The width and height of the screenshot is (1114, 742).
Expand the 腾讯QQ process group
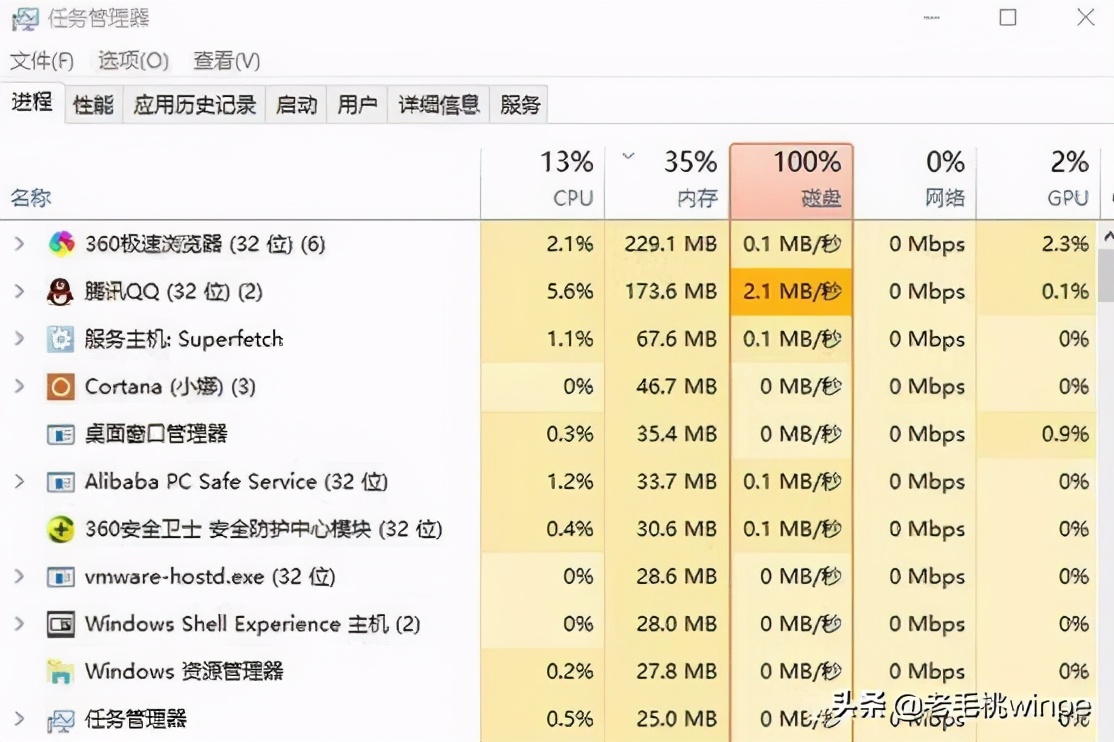[x=18, y=291]
